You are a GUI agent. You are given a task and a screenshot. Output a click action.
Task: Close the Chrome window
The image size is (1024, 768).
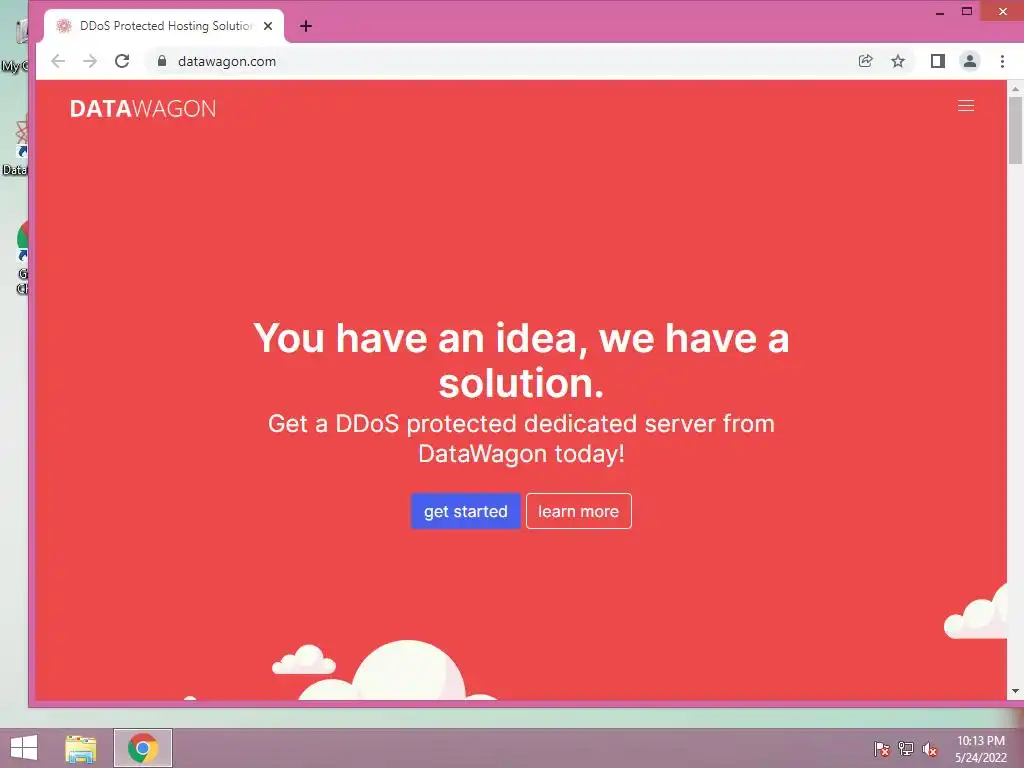point(1003,11)
